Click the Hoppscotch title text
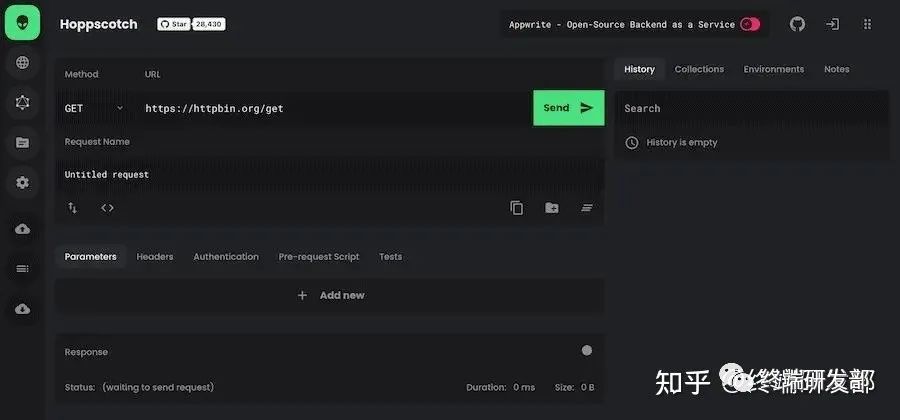 (x=99, y=24)
